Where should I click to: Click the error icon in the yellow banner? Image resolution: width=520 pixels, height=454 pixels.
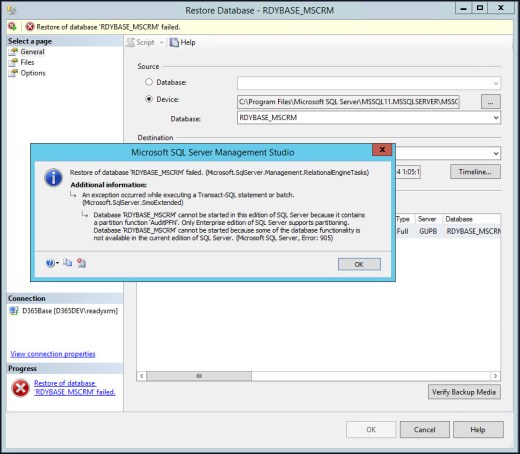coord(30,27)
